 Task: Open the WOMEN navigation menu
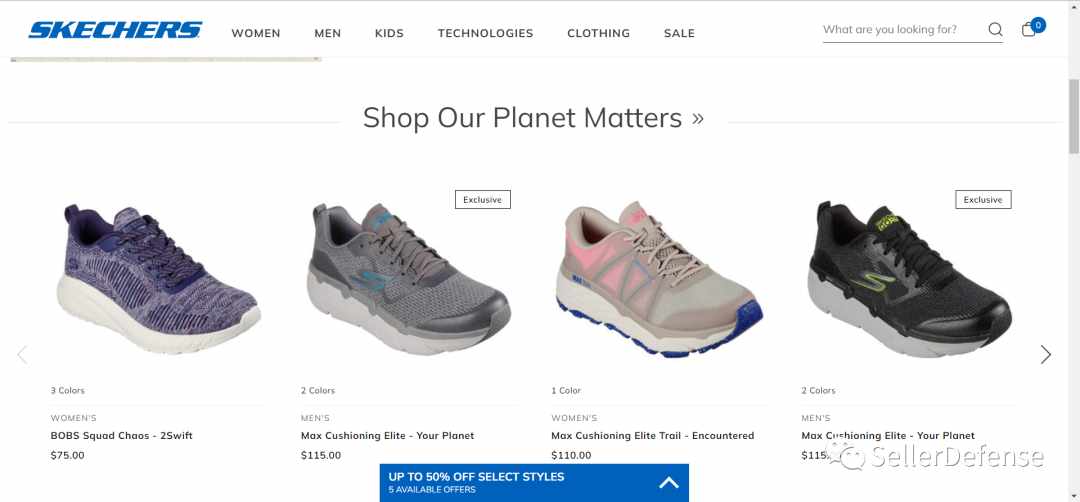tap(256, 33)
